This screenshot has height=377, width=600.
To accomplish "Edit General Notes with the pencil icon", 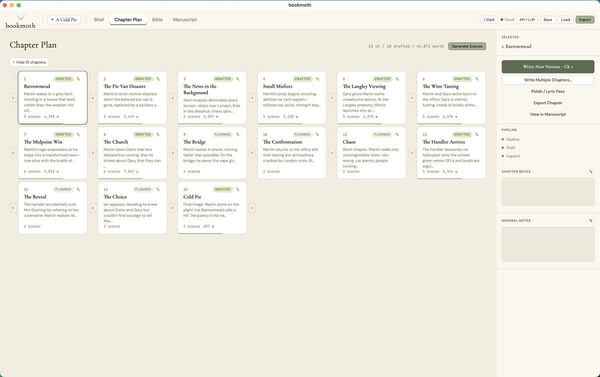I will click(x=591, y=221).
